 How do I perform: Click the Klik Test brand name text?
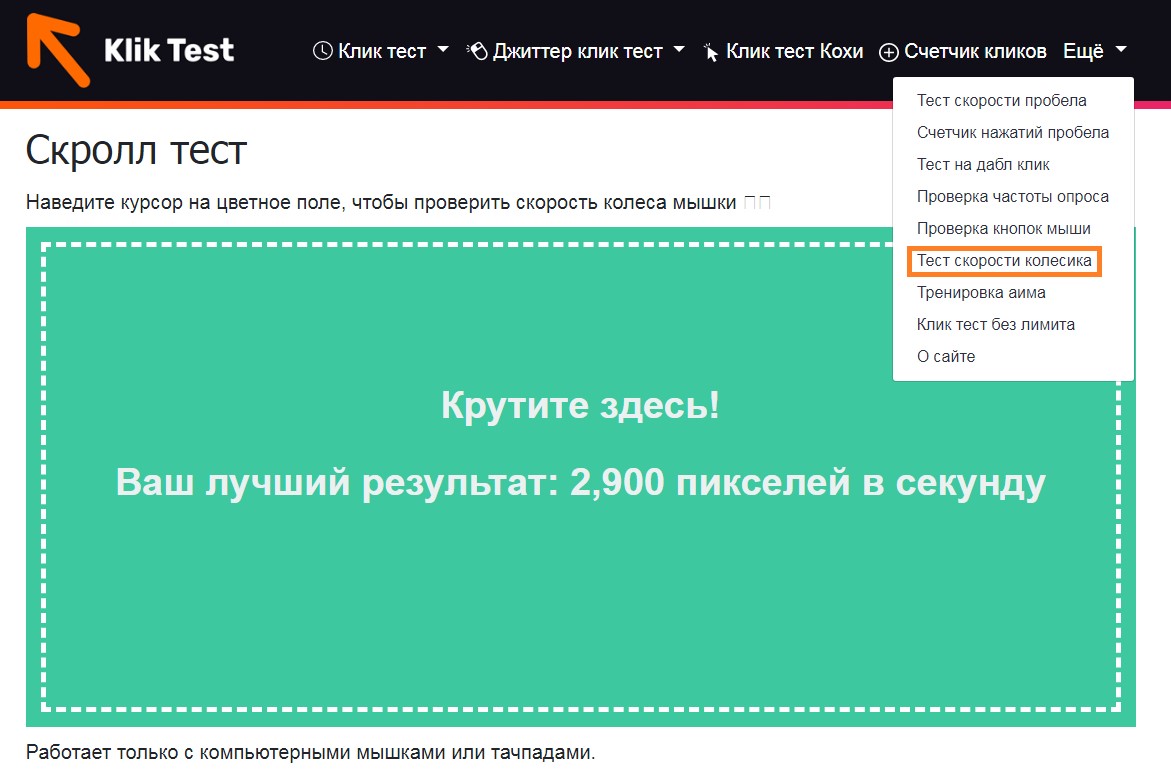point(169,50)
